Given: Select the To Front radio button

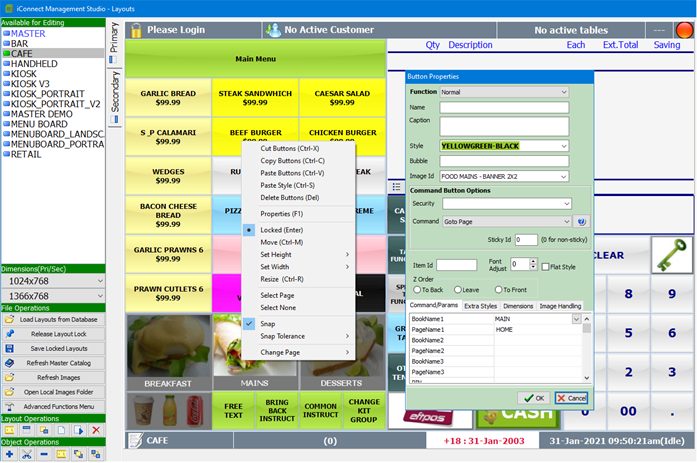Looking at the screenshot, I should (499, 290).
